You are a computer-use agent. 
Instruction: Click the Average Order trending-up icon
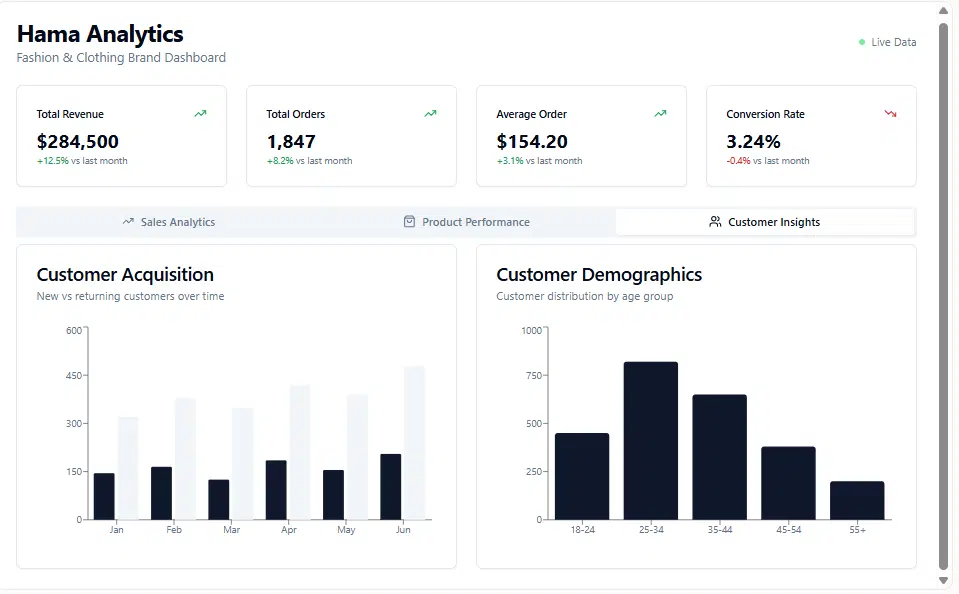point(661,114)
